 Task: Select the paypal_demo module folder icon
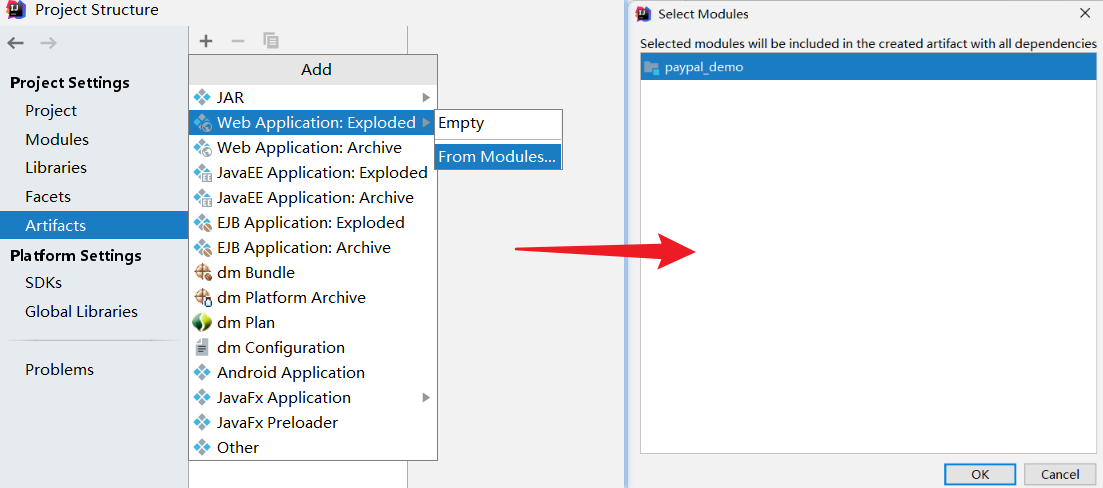(x=652, y=67)
